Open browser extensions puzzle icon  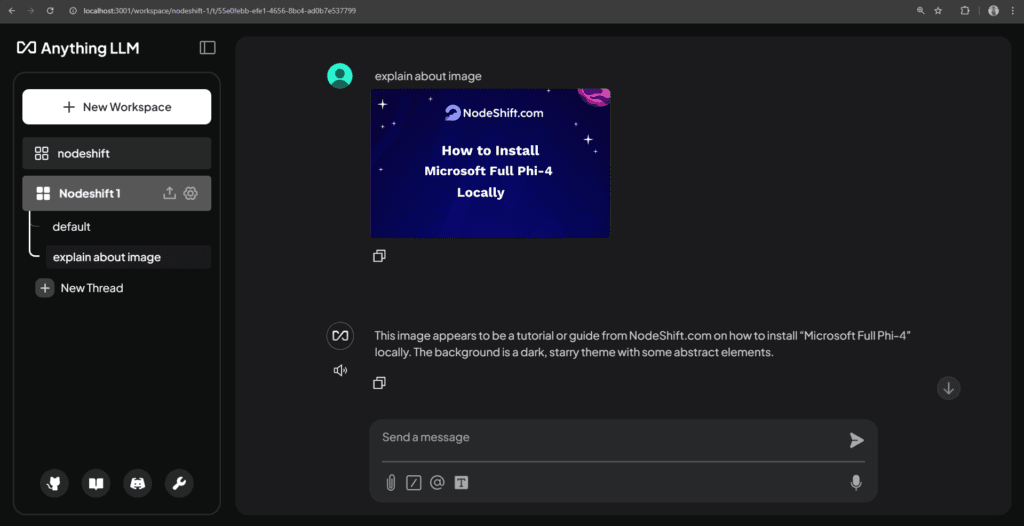pos(965,10)
